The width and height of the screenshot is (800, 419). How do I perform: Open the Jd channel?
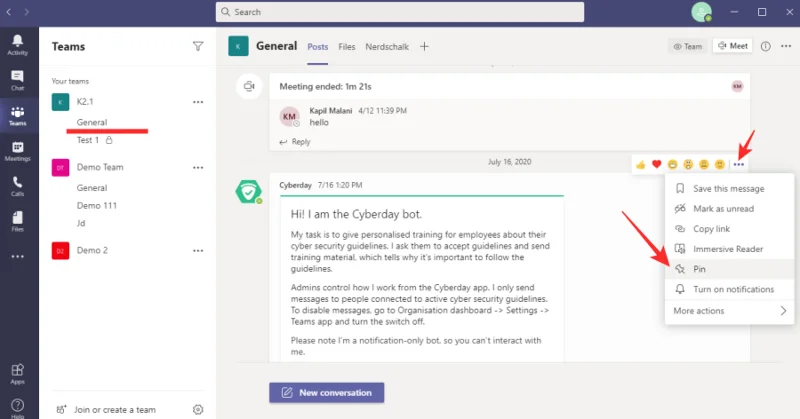[81, 223]
